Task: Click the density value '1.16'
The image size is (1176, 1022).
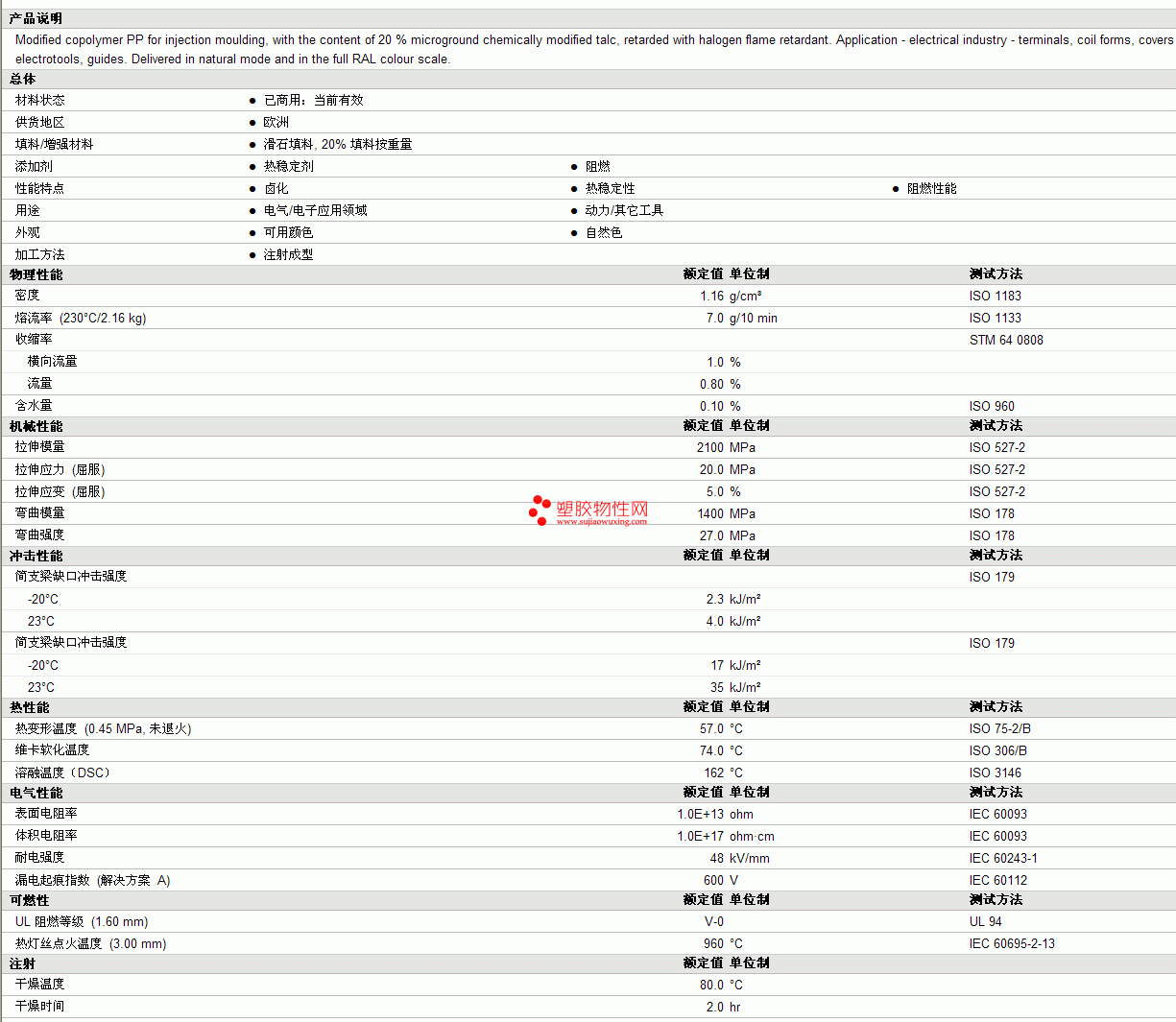Action: click(712, 296)
